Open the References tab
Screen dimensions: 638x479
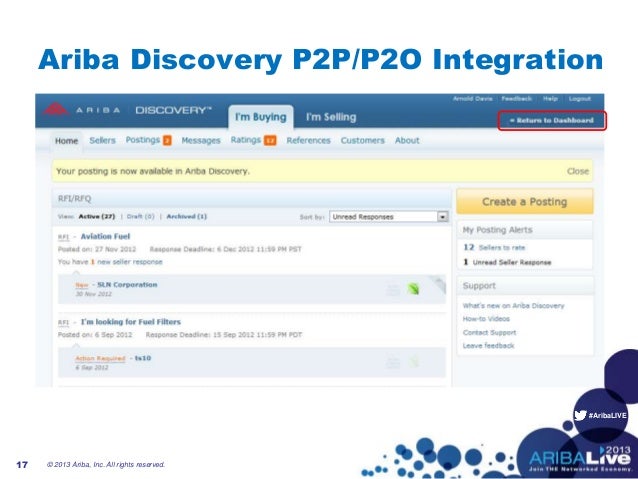pyautogui.click(x=308, y=140)
